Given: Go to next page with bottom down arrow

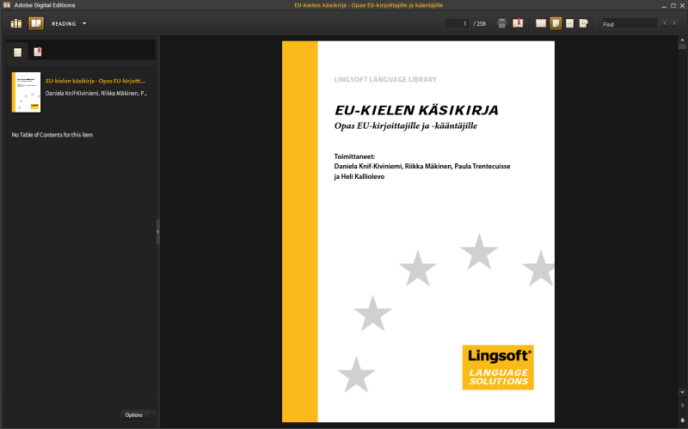Looking at the screenshot, I should [682, 420].
